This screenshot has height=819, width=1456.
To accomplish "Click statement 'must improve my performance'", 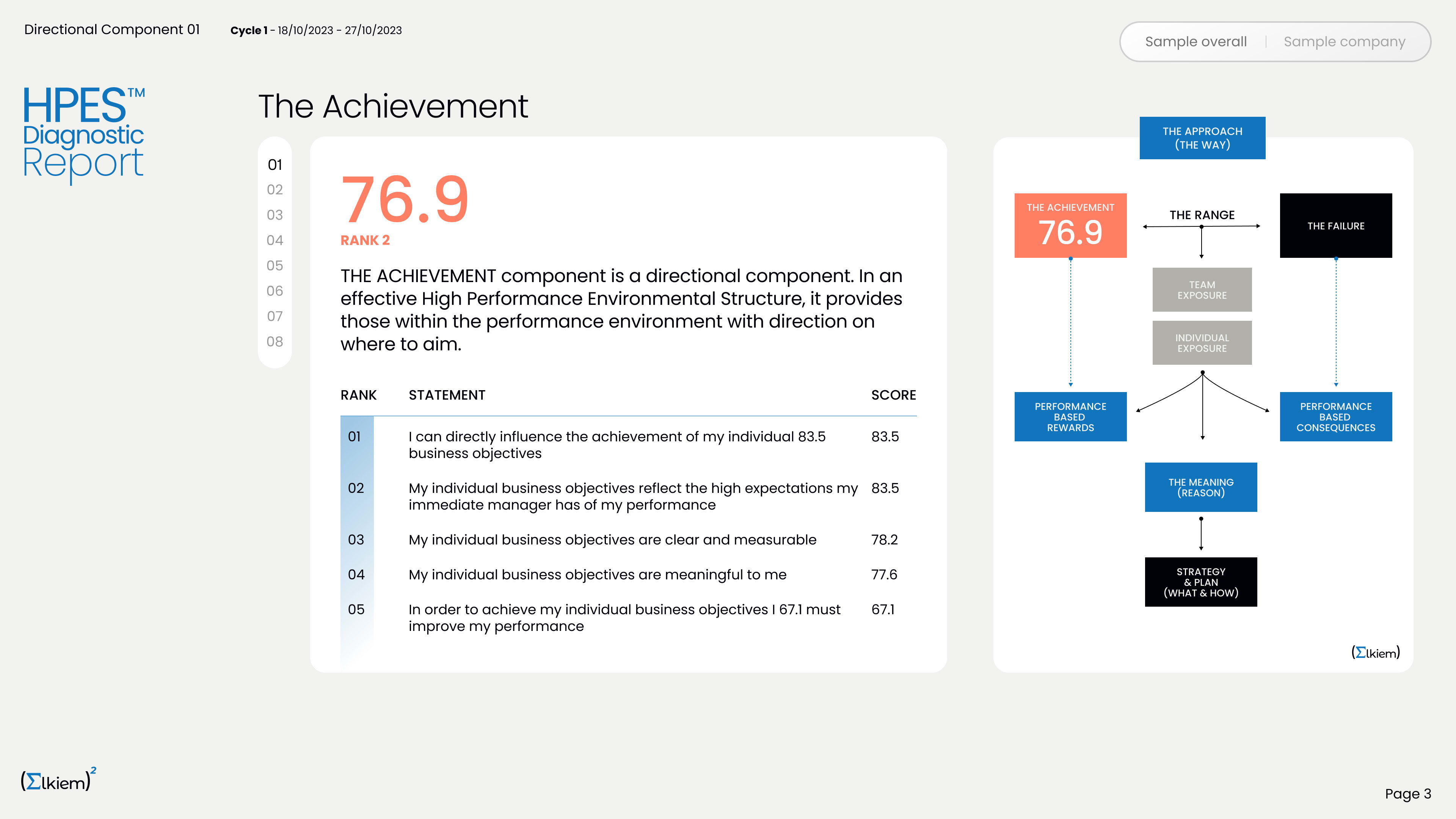I will click(624, 618).
